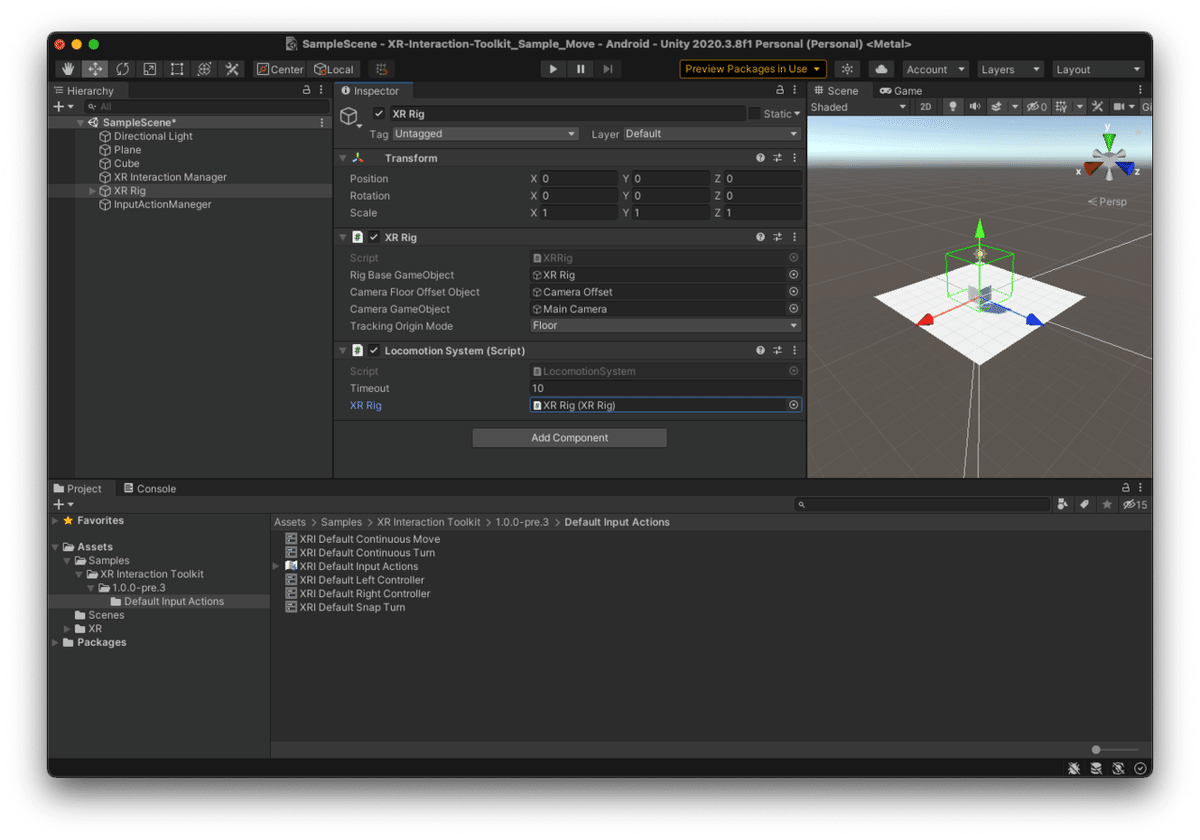This screenshot has width=1200, height=840.
Task: Toggle XR Rig GameObject active checkbox
Action: 379,114
